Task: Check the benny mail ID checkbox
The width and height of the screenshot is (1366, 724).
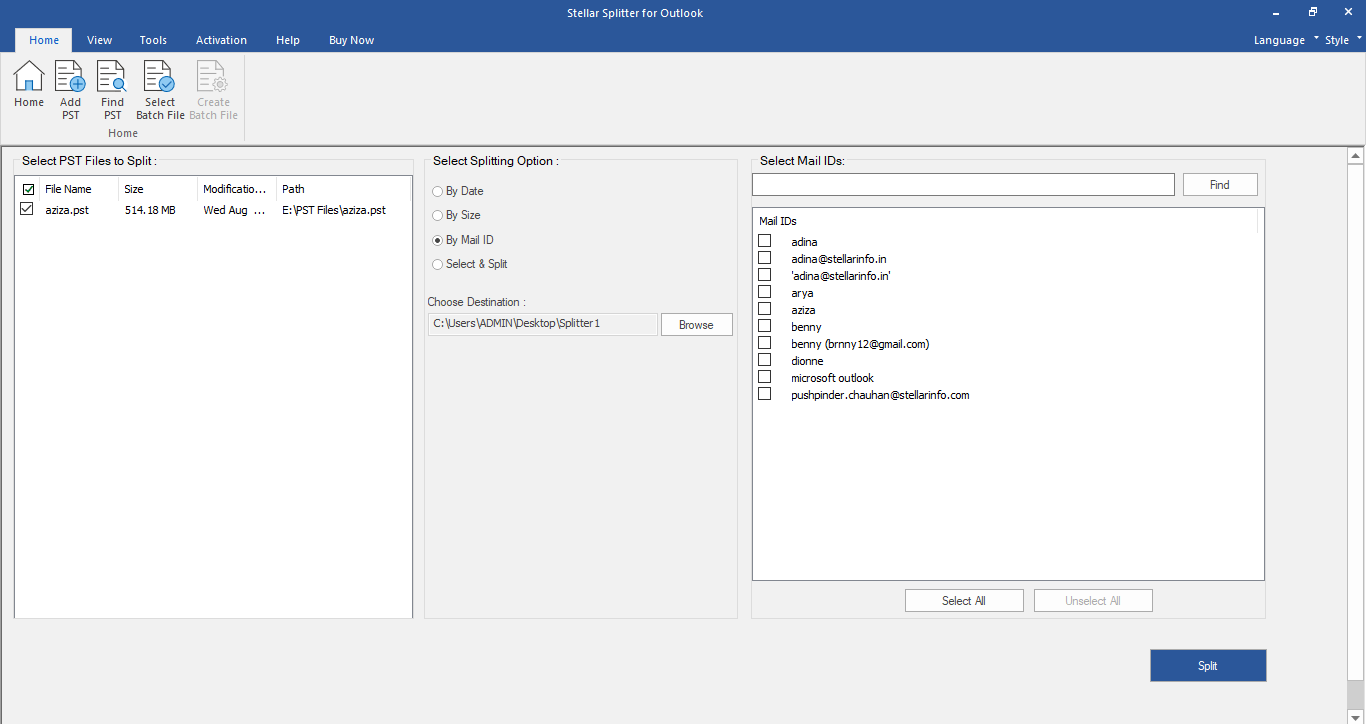Action: tap(765, 326)
